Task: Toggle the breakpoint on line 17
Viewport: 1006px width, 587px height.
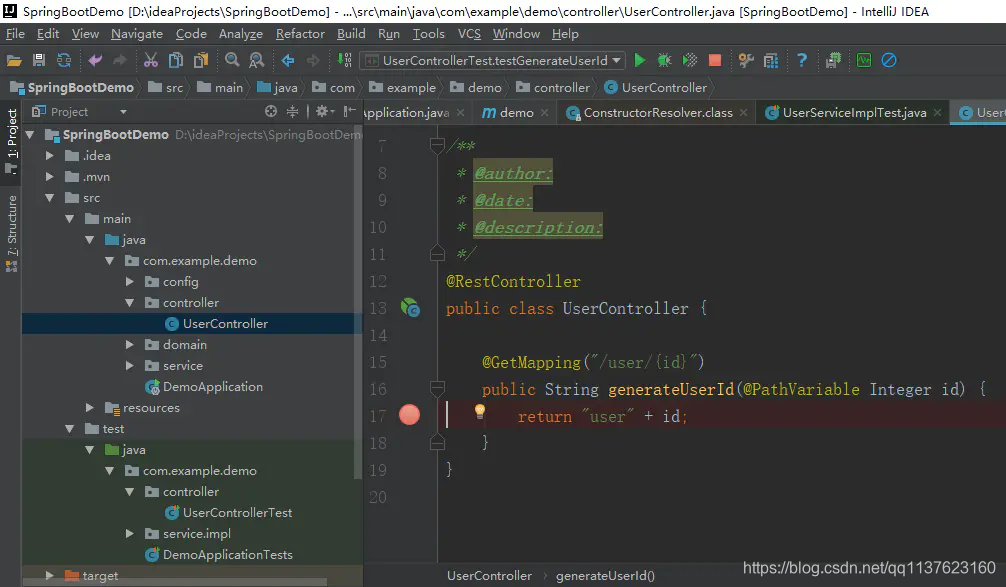Action: 409,415
